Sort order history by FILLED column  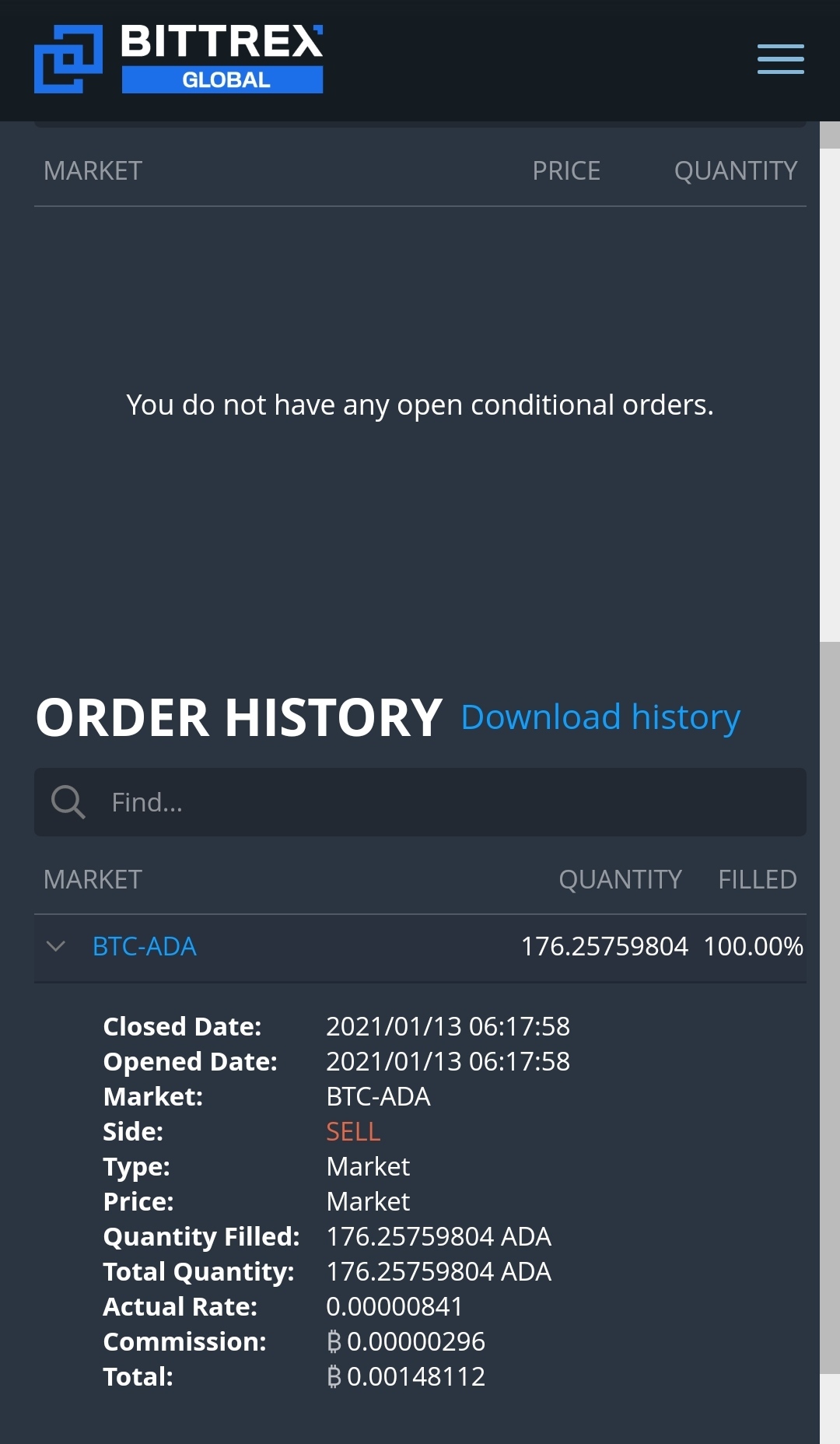pyautogui.click(x=757, y=880)
